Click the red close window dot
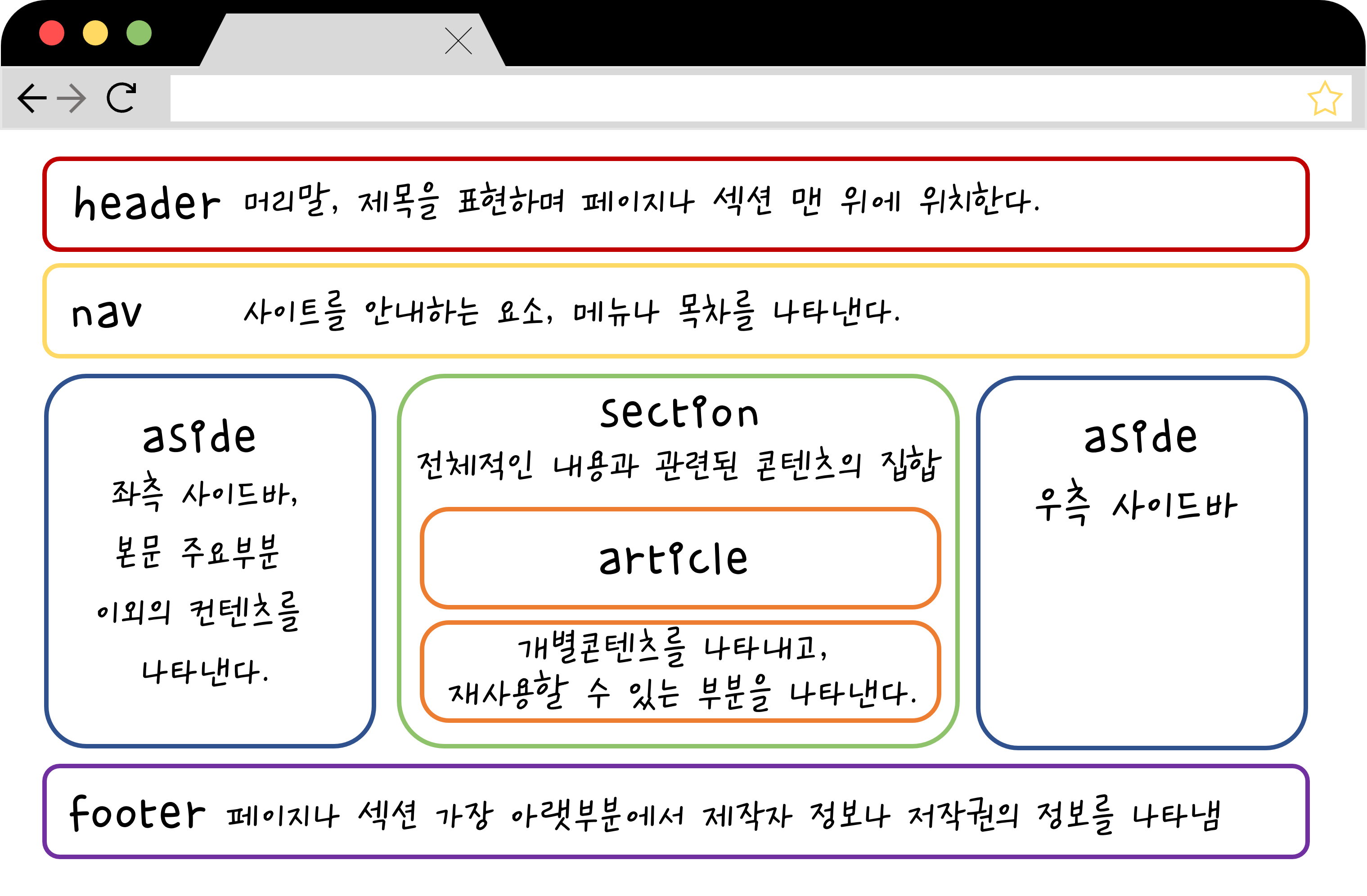The image size is (1367, 896). [x=52, y=33]
